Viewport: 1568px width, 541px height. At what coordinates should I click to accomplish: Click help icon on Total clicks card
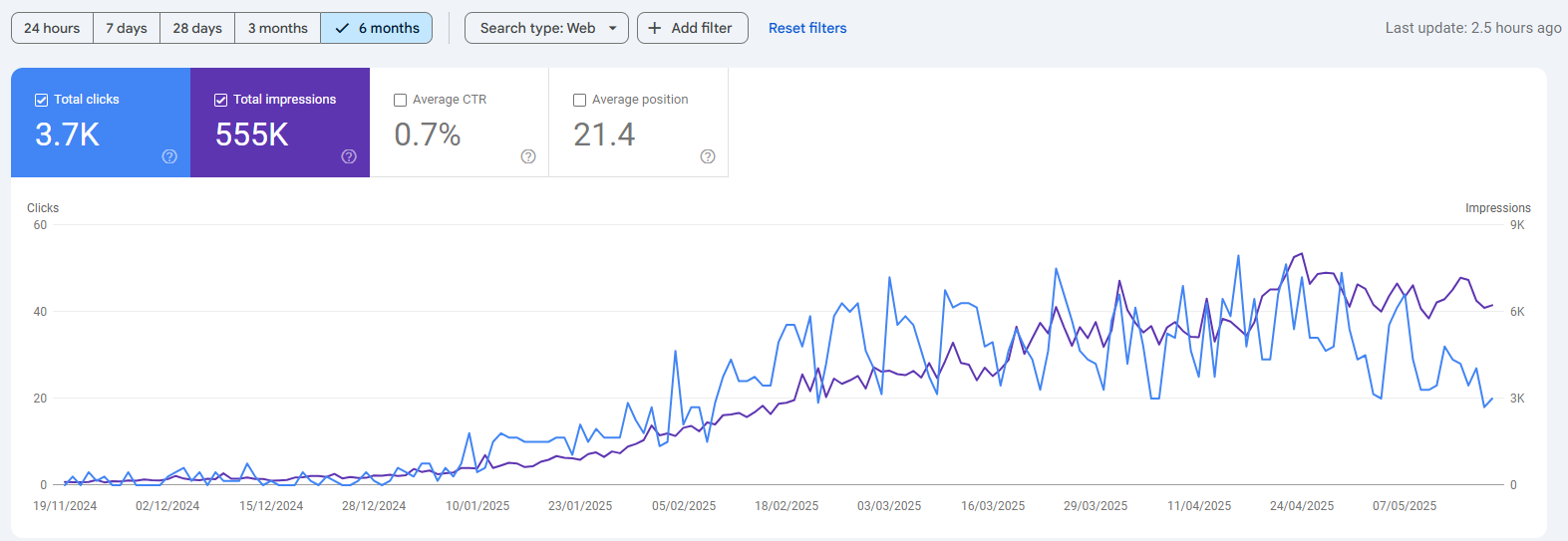click(169, 156)
